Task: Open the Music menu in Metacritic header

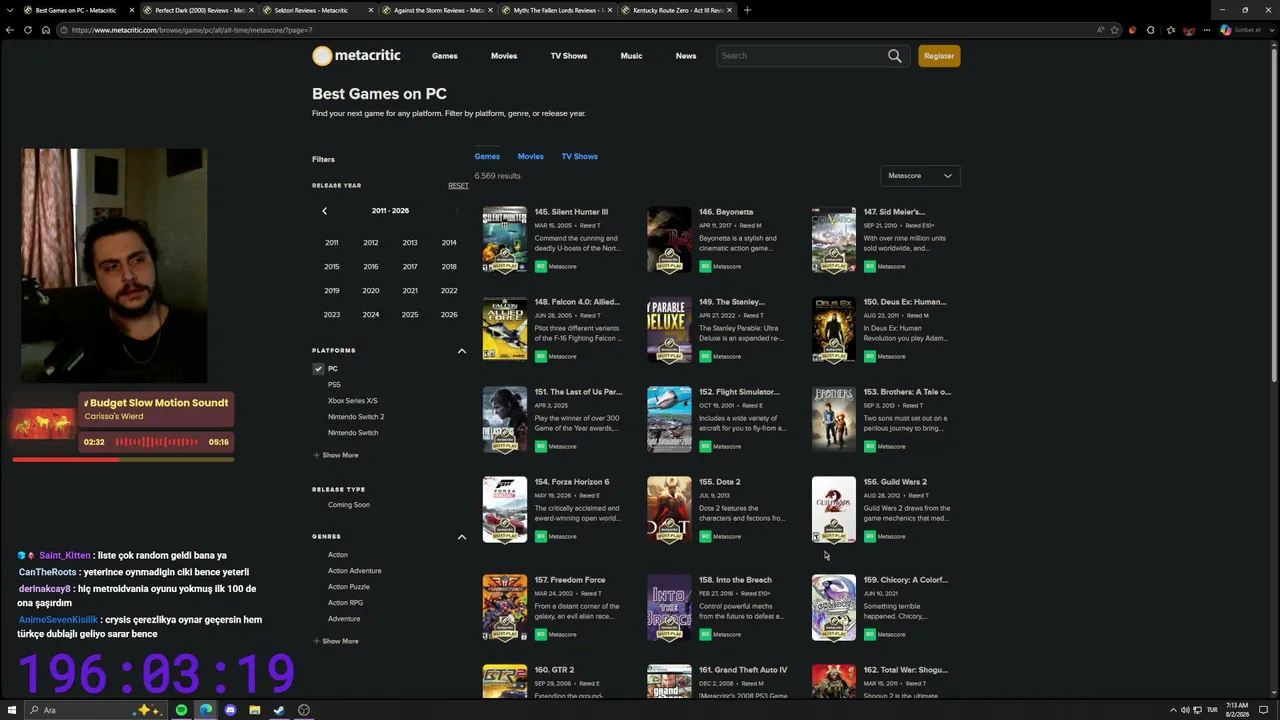Action: [x=631, y=56]
